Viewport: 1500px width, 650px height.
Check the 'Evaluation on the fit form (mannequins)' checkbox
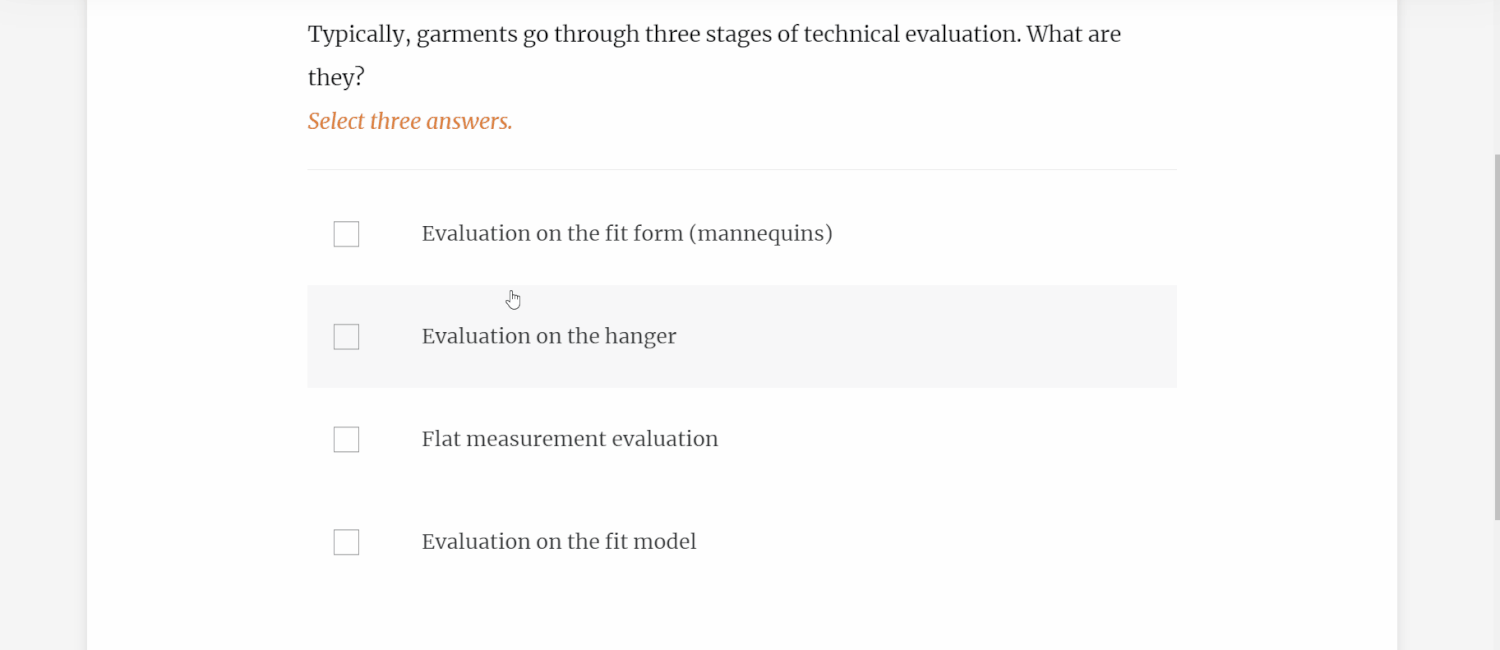[x=346, y=233]
